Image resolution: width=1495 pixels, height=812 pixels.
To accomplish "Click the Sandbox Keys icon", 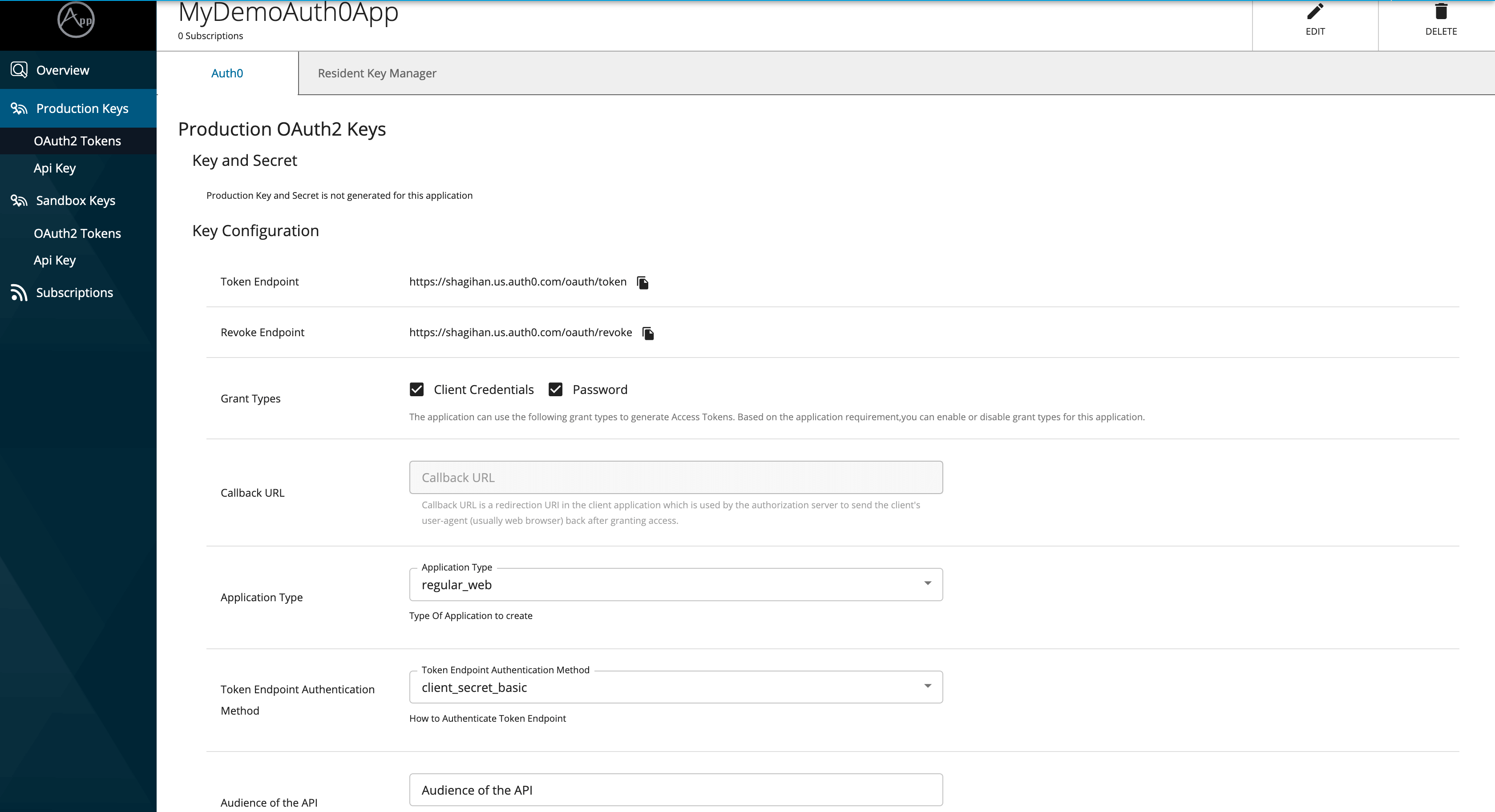I will tap(19, 201).
